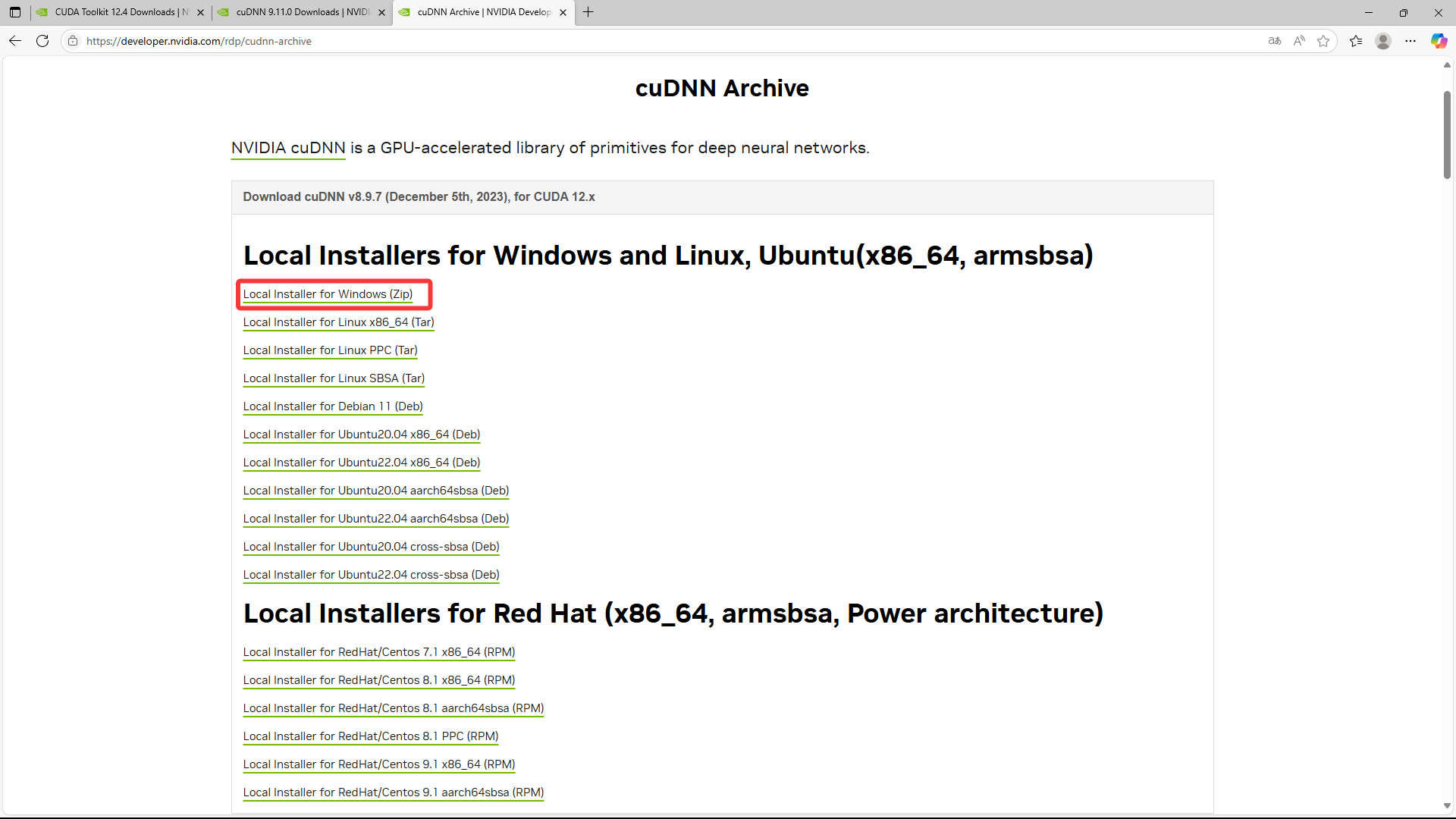Download Ubuntu22.04 aarch64sbsa (Deb) installer
The image size is (1456, 819).
coord(376,519)
